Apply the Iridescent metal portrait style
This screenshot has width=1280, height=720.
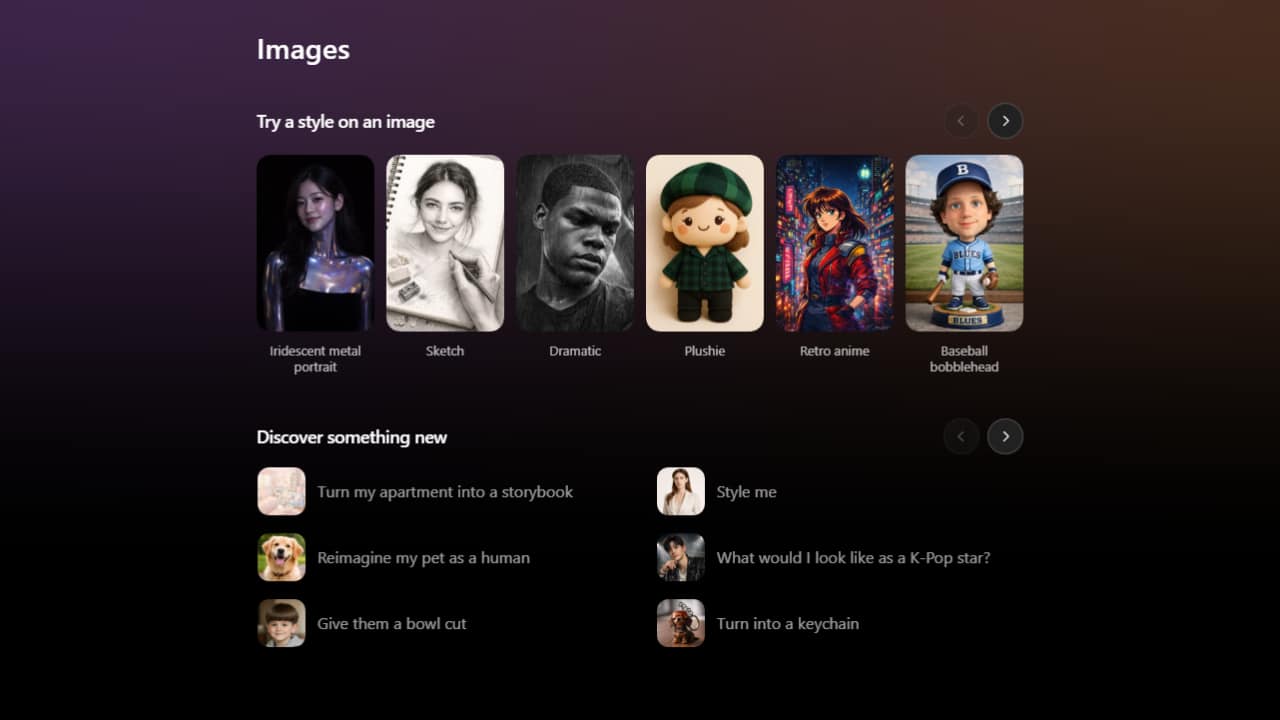tap(315, 242)
